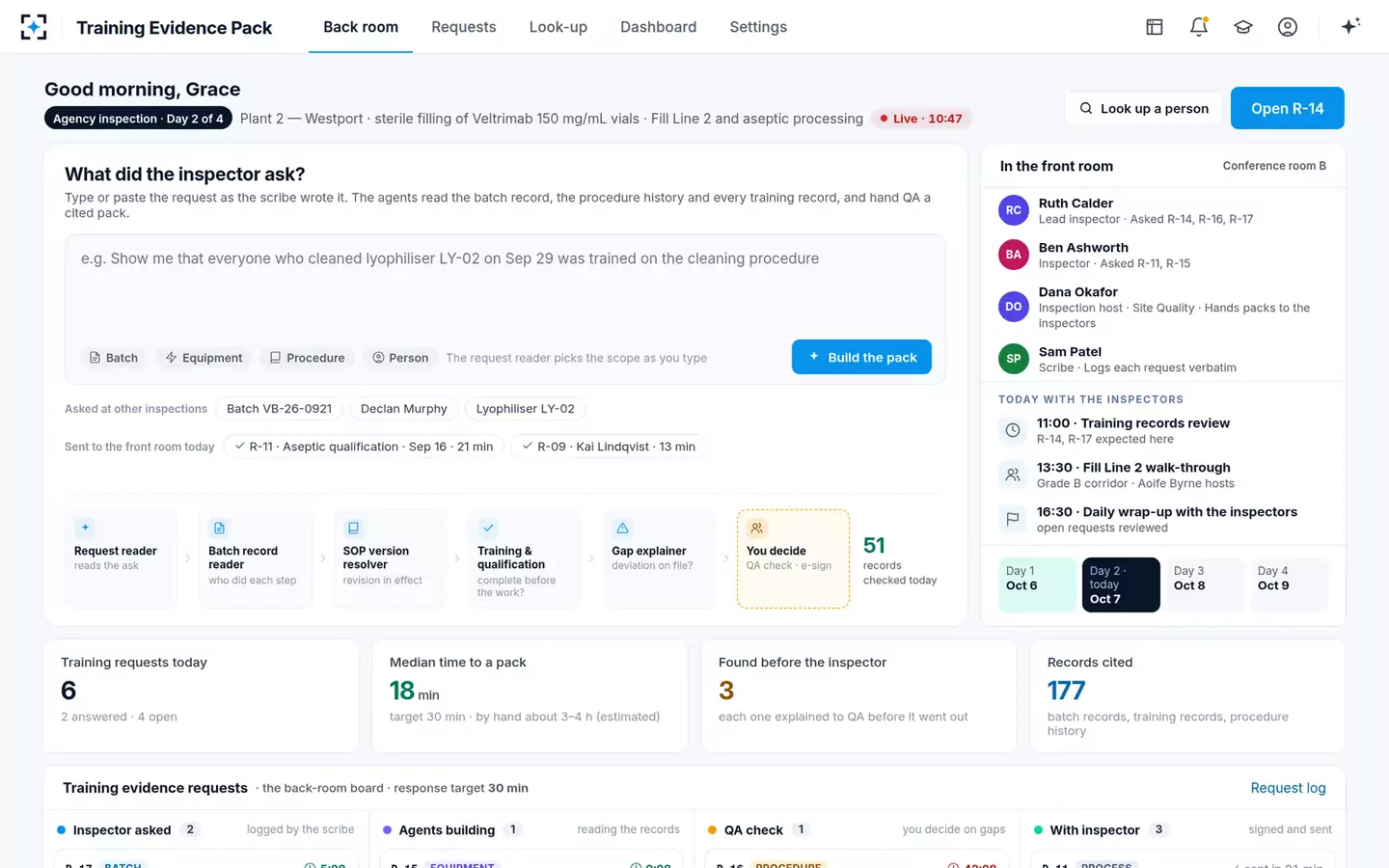Open the layout panel icon in header

(1155, 27)
